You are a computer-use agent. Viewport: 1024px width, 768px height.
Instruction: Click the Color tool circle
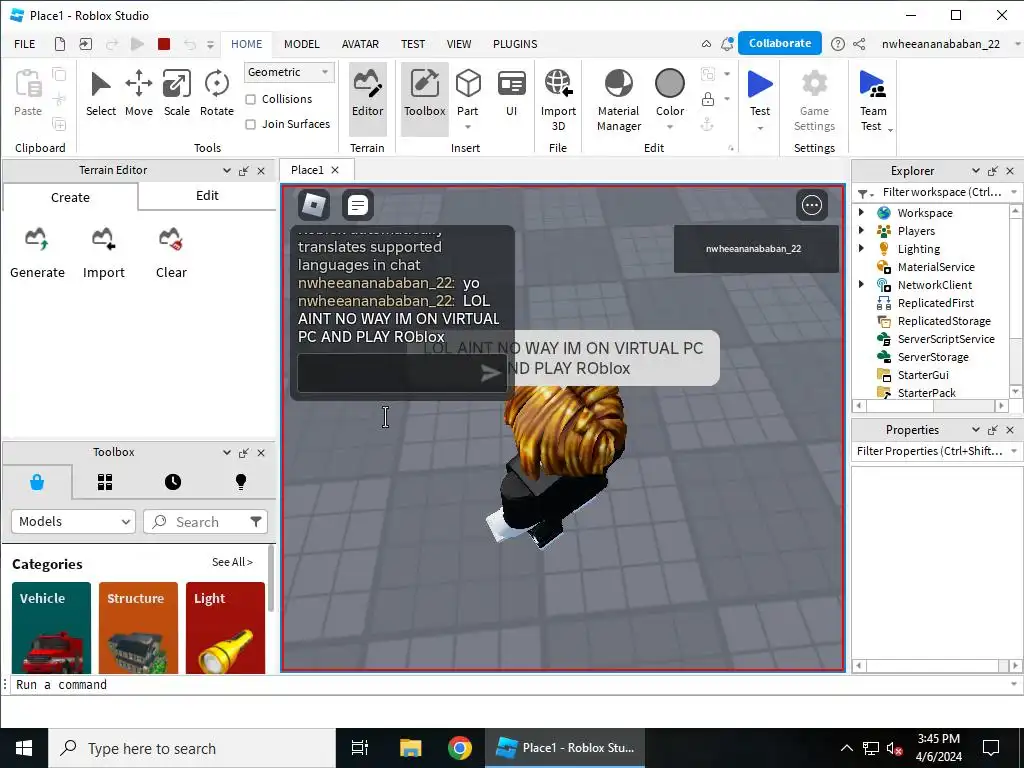669,84
